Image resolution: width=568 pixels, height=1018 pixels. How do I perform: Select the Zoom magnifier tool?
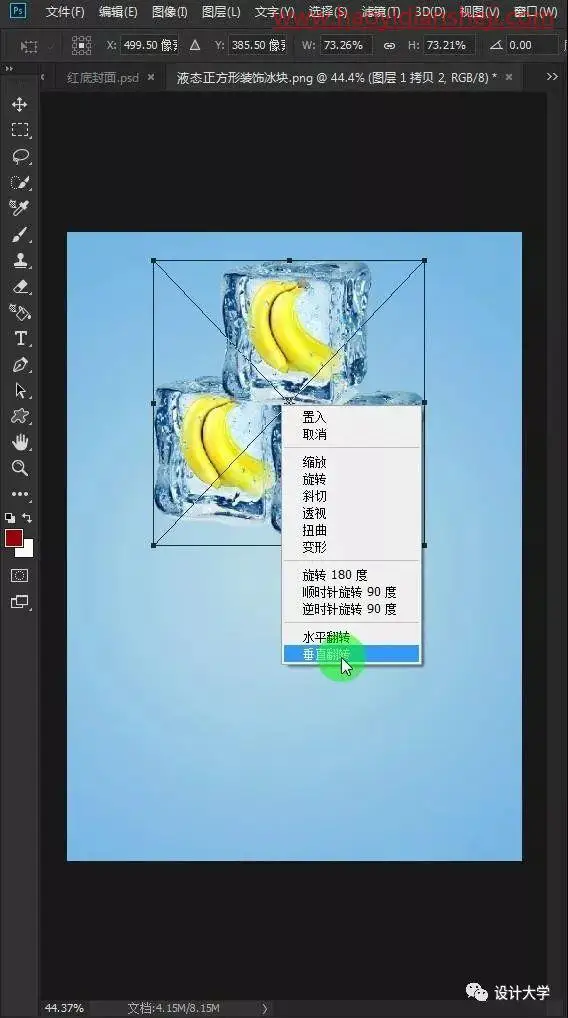point(20,468)
